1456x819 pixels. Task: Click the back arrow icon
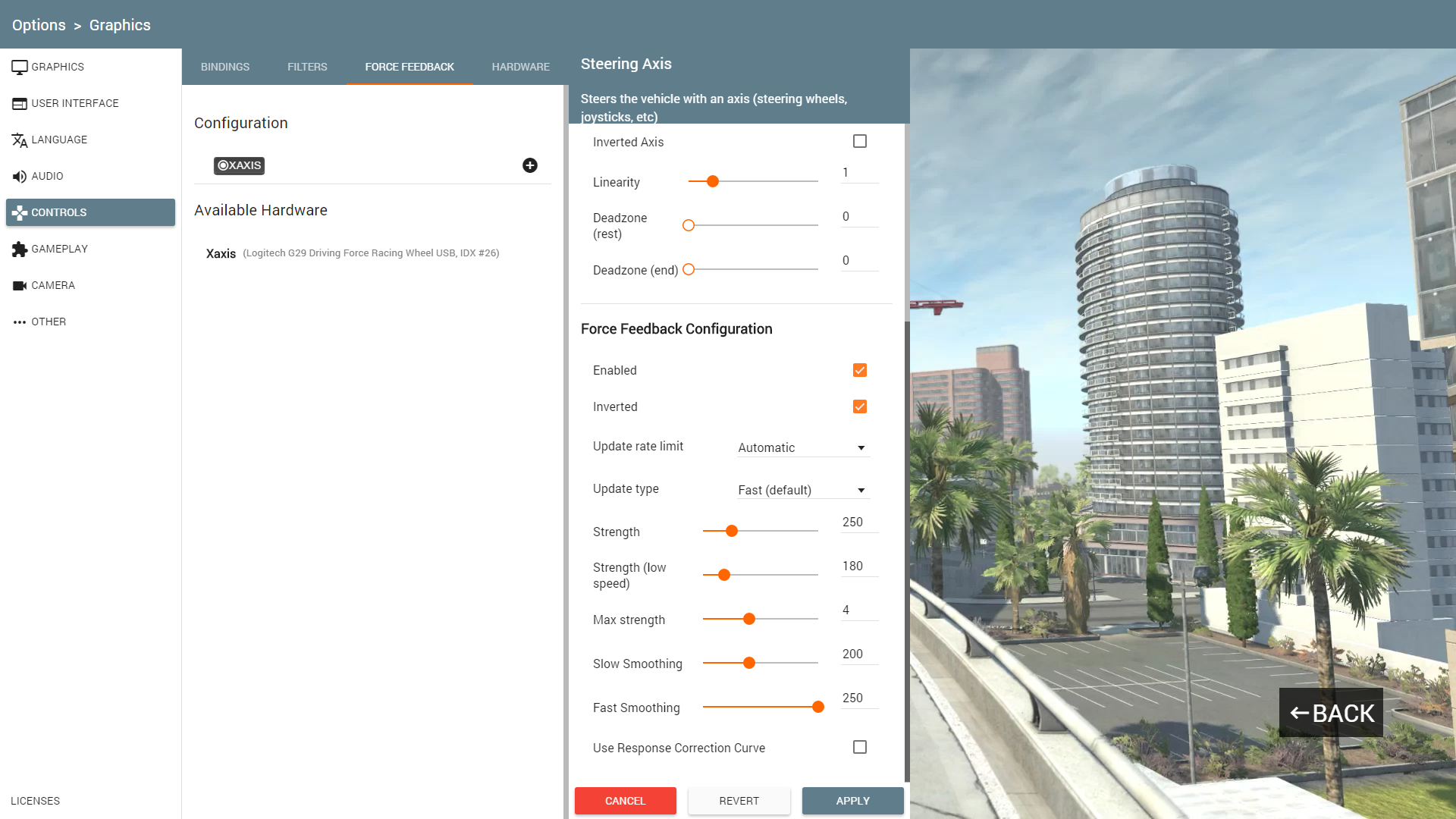coord(1300,713)
